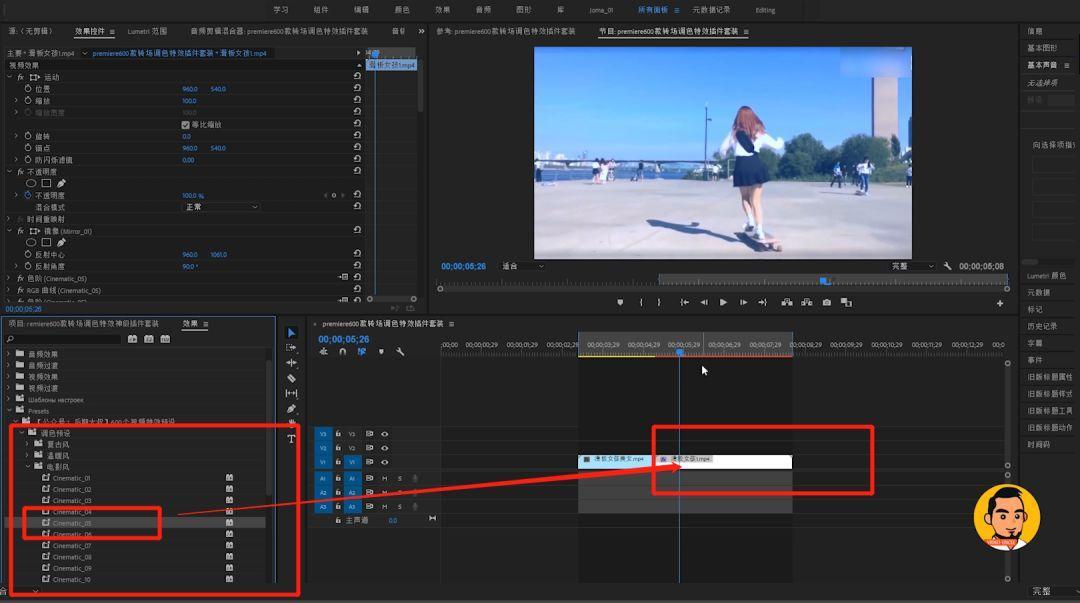Click the Play button in Program monitor

click(x=723, y=303)
